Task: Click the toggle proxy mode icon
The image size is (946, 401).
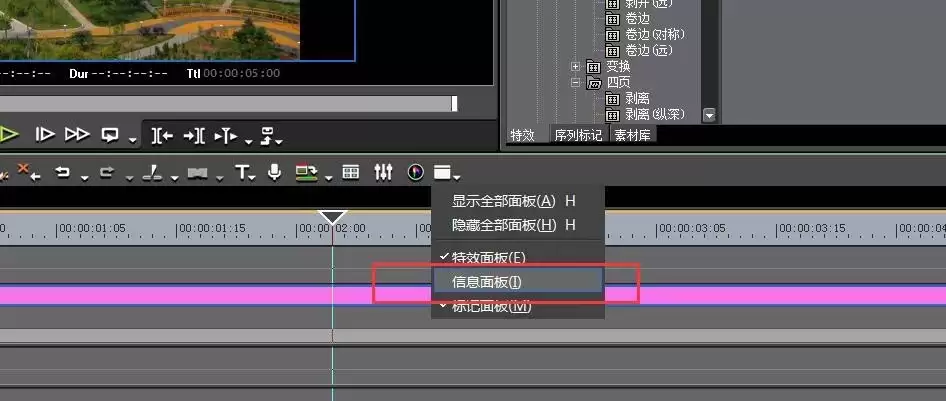Action: [307, 173]
